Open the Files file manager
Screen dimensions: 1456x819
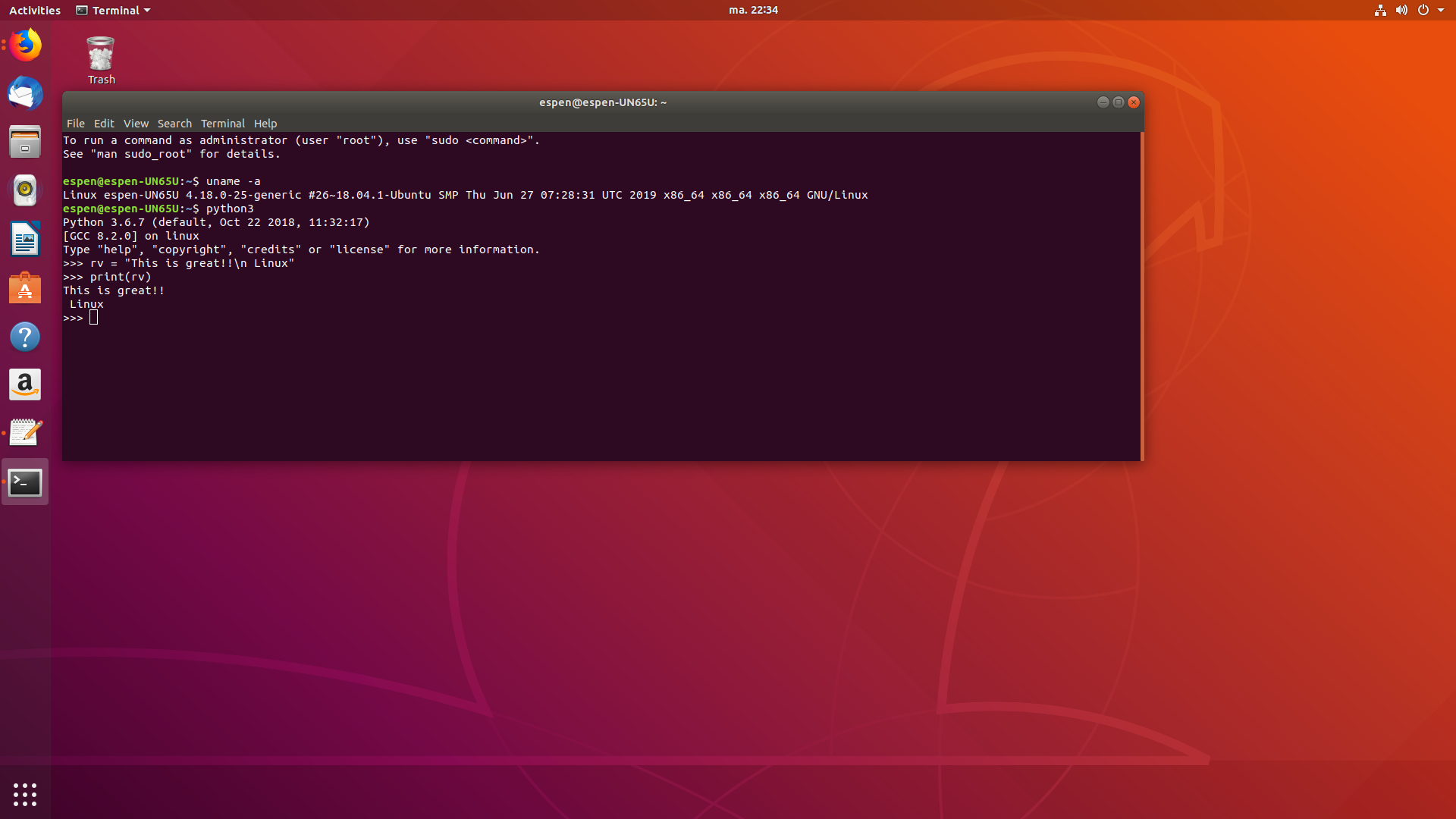[25, 142]
